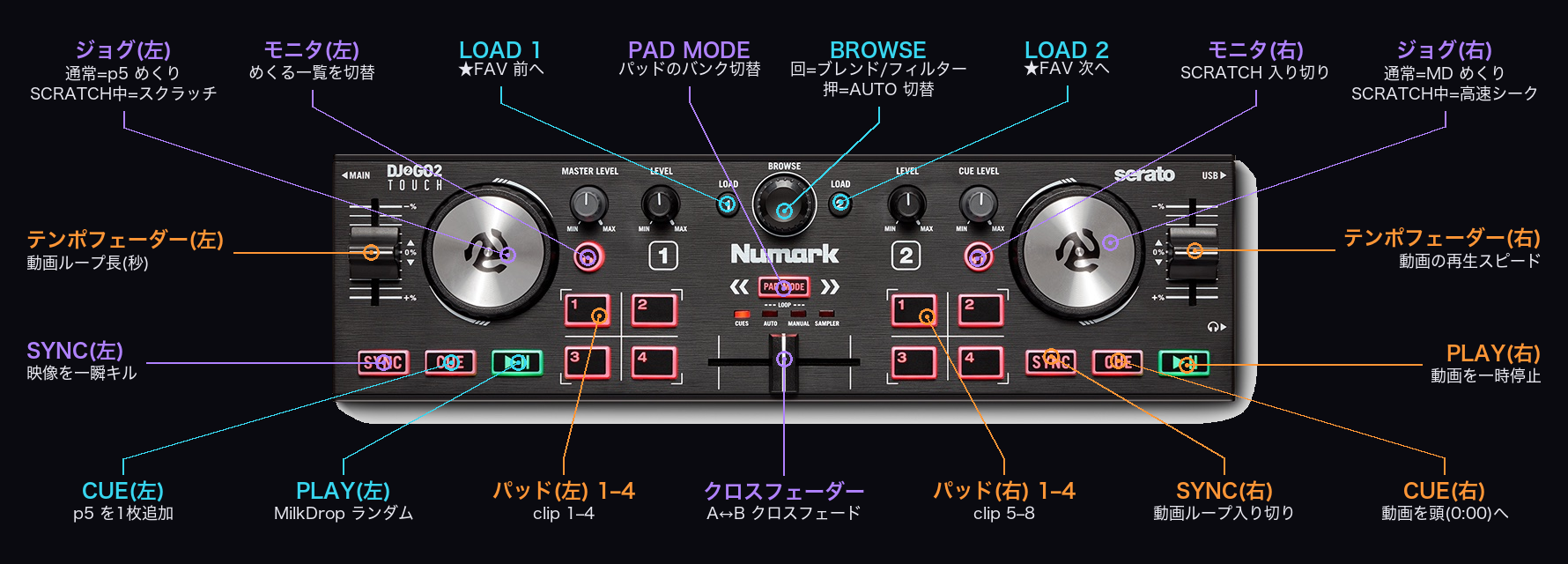
Task: Toggle the left deck SYNC button
Action: click(x=383, y=362)
